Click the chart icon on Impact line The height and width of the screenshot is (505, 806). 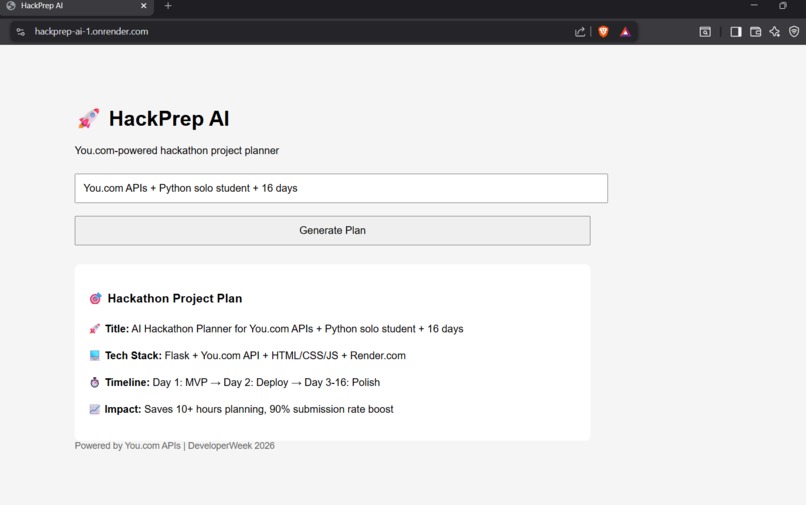(95, 409)
